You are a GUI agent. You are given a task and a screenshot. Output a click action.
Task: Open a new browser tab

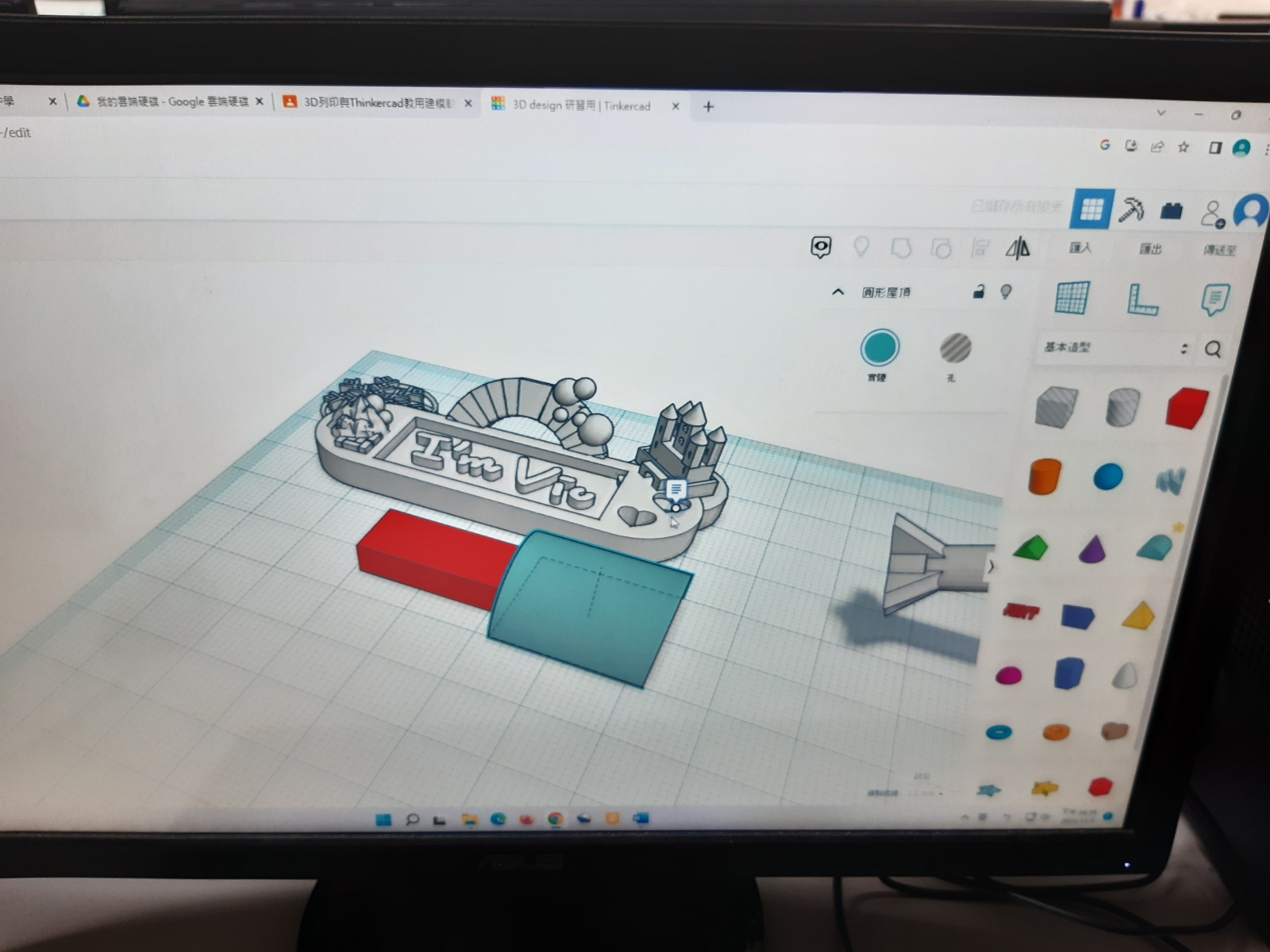click(x=709, y=106)
